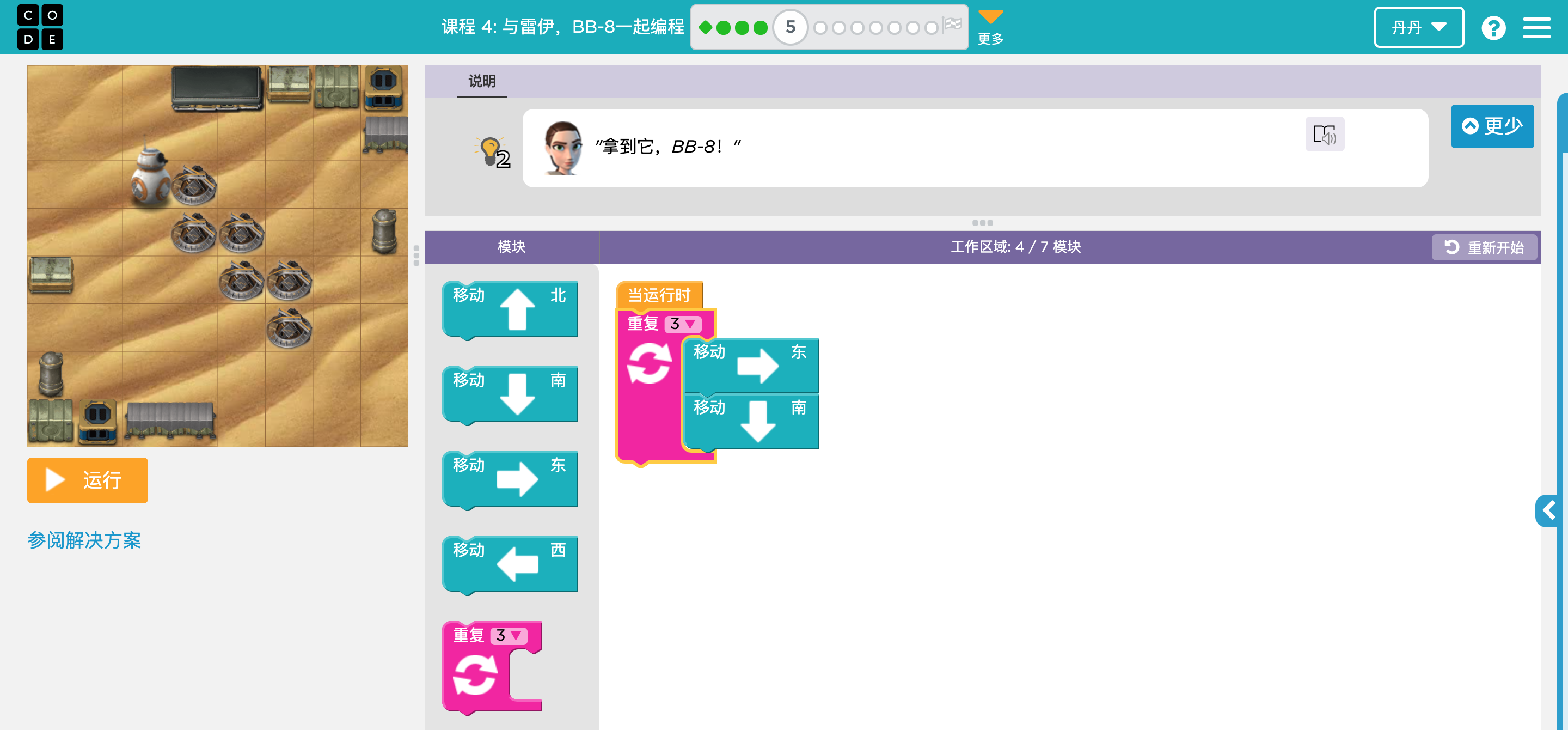The height and width of the screenshot is (730, 1568).
Task: Click the finish flag progress icon
Action: (952, 25)
